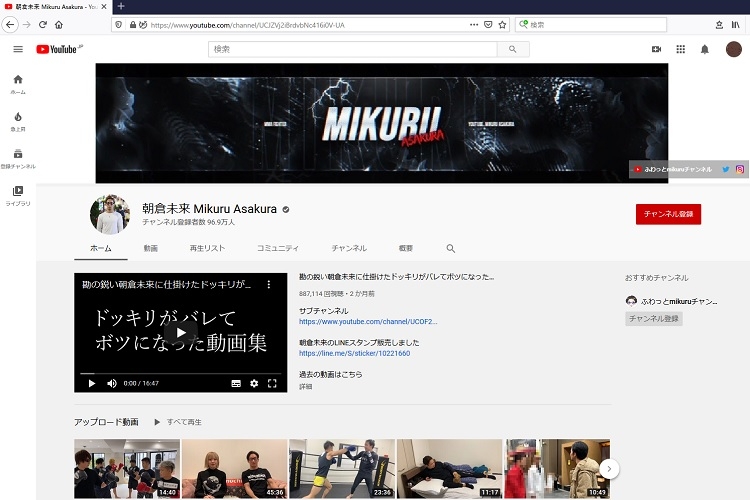This screenshot has height=500, width=750.
Task: Expand description with 詳細
Action: pyautogui.click(x=306, y=387)
